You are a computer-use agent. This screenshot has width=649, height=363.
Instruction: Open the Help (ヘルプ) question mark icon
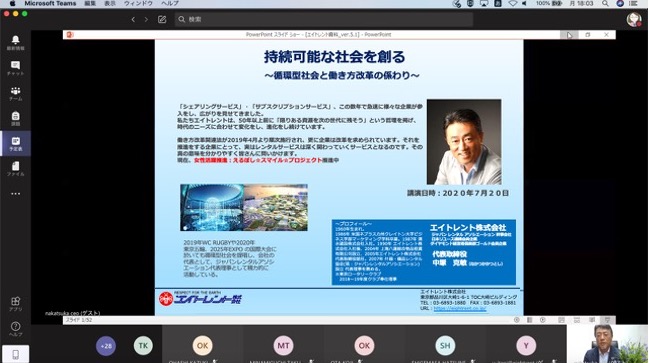click(x=15, y=329)
